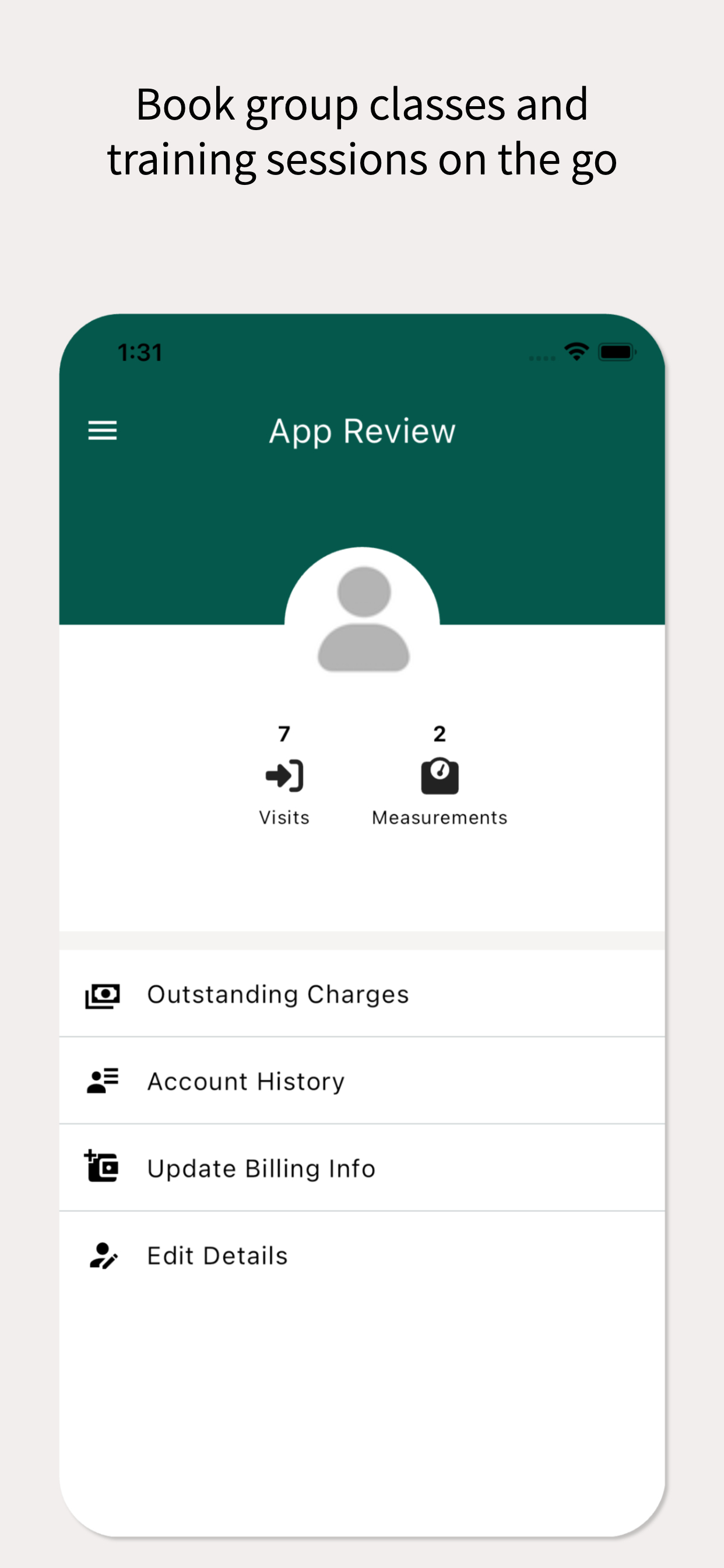Open Edit Details
This screenshot has width=724, height=1568.
(x=362, y=1255)
